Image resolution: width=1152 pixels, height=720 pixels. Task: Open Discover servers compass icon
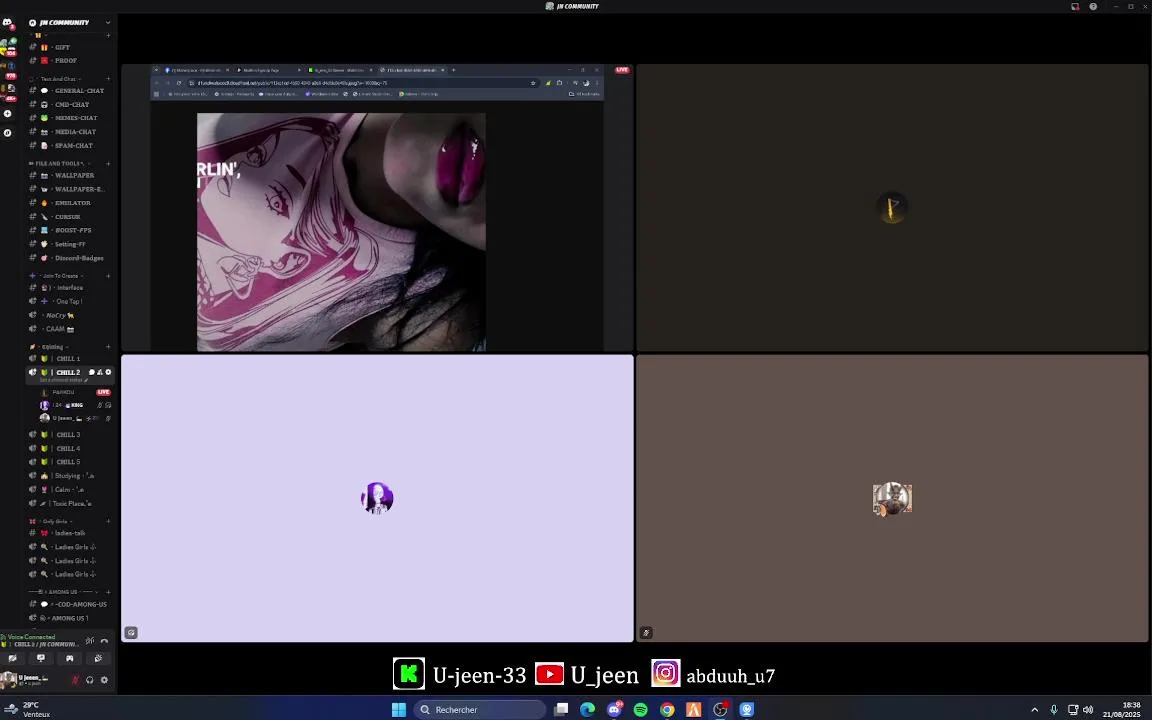tap(7, 133)
